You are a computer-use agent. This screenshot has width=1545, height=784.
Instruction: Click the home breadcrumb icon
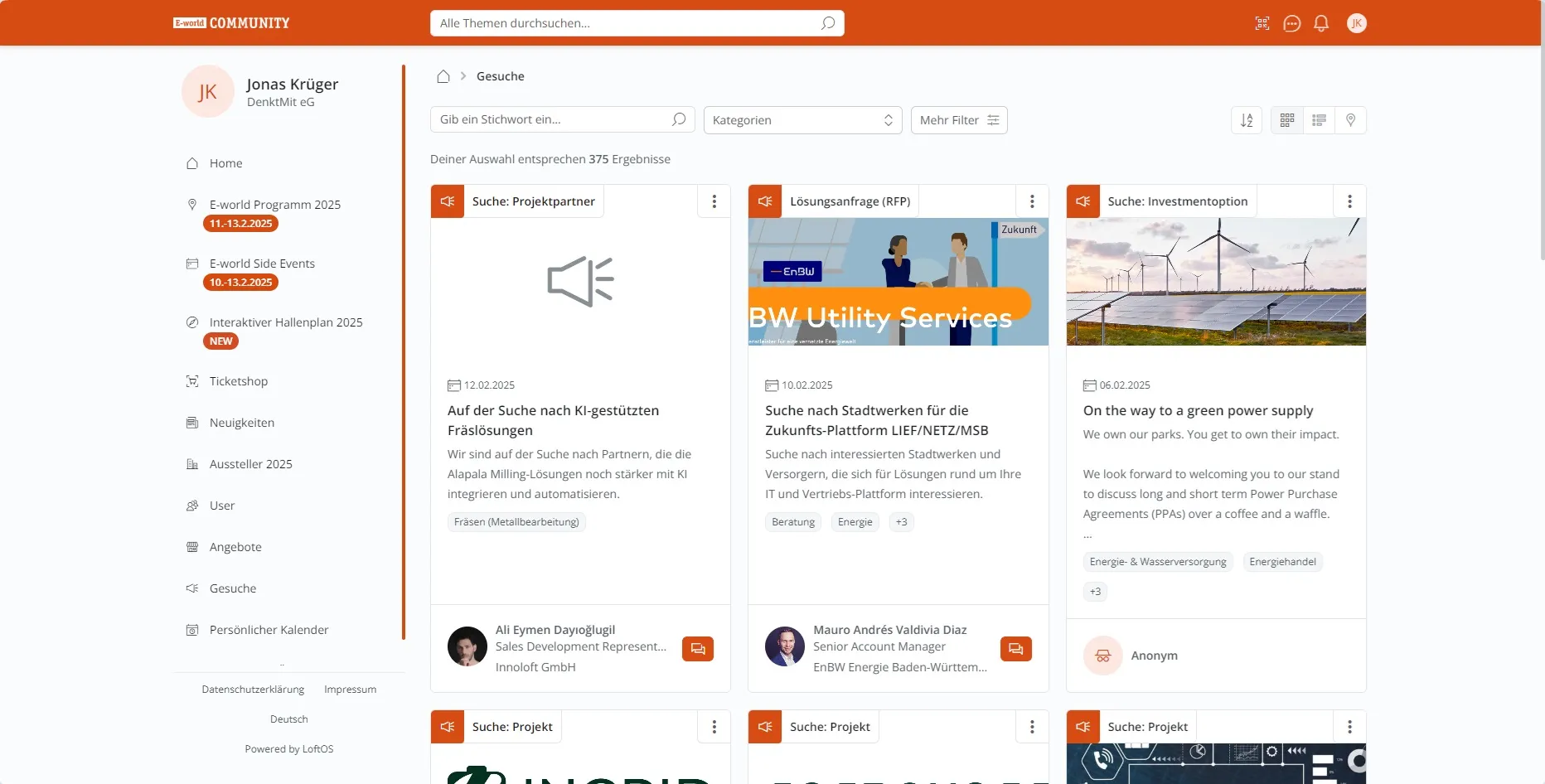pos(443,76)
